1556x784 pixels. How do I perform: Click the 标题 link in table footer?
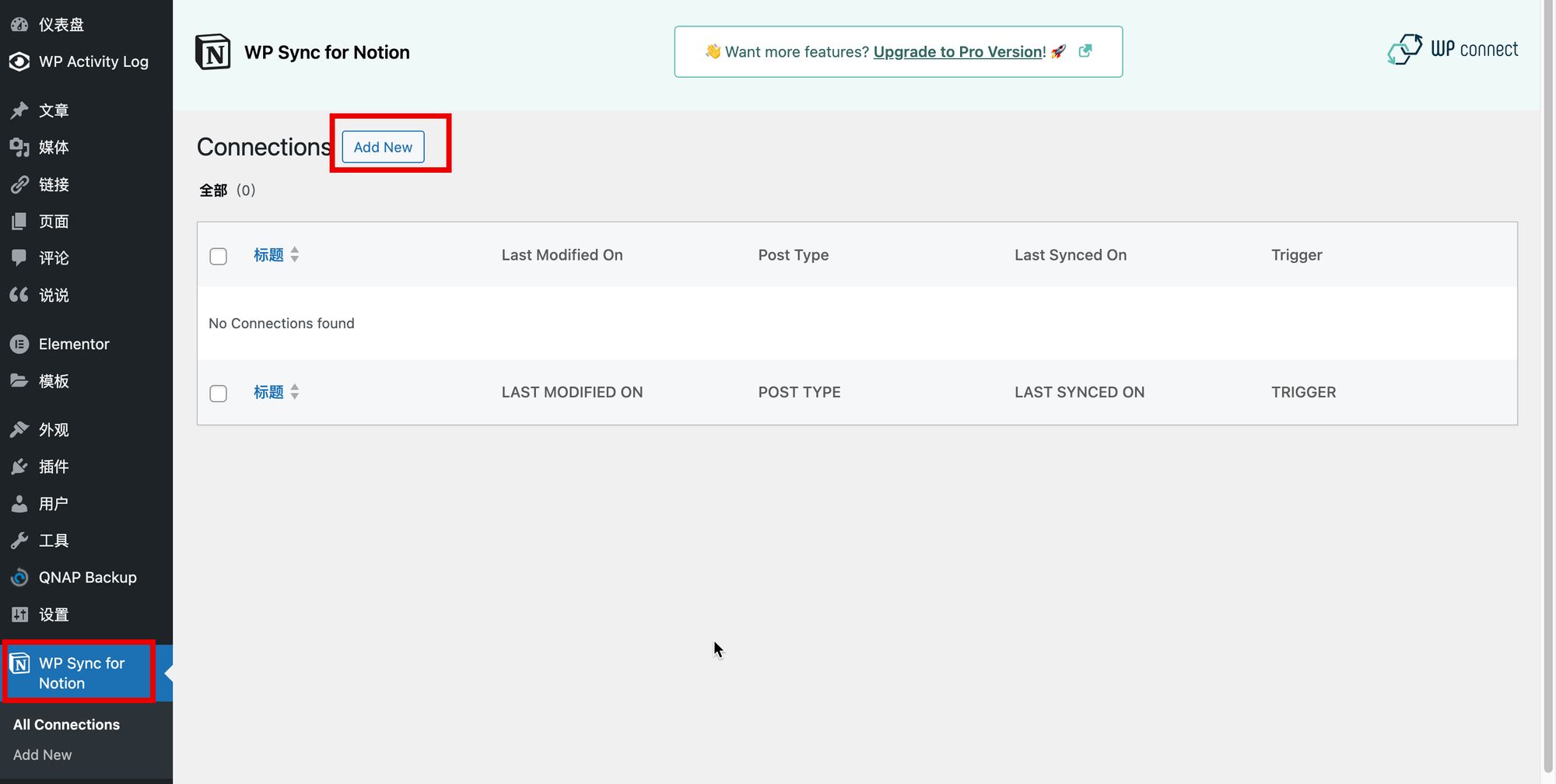point(268,392)
